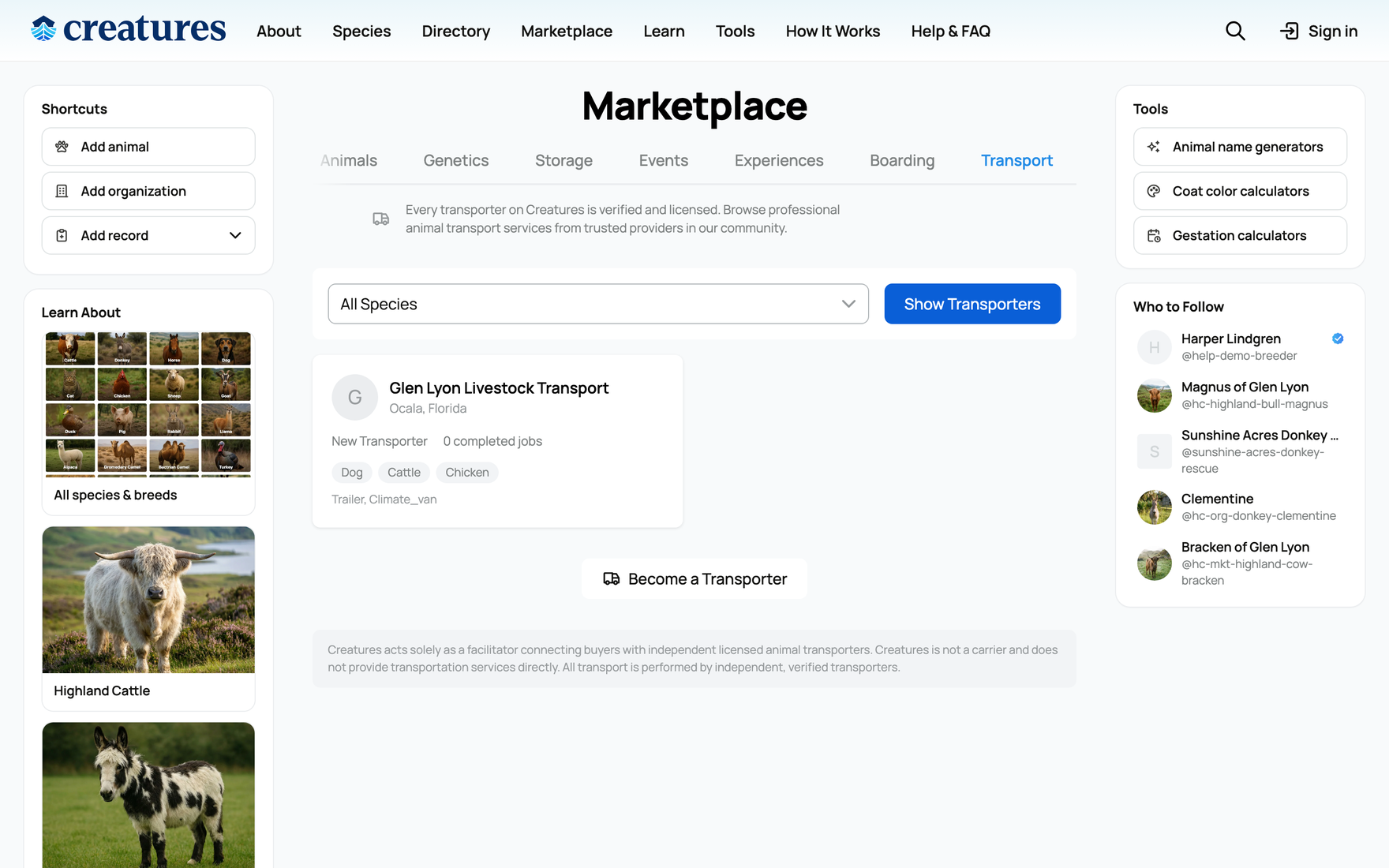Click the truck icon on Become a Transporter
This screenshot has width=1389, height=868.
coord(612,578)
